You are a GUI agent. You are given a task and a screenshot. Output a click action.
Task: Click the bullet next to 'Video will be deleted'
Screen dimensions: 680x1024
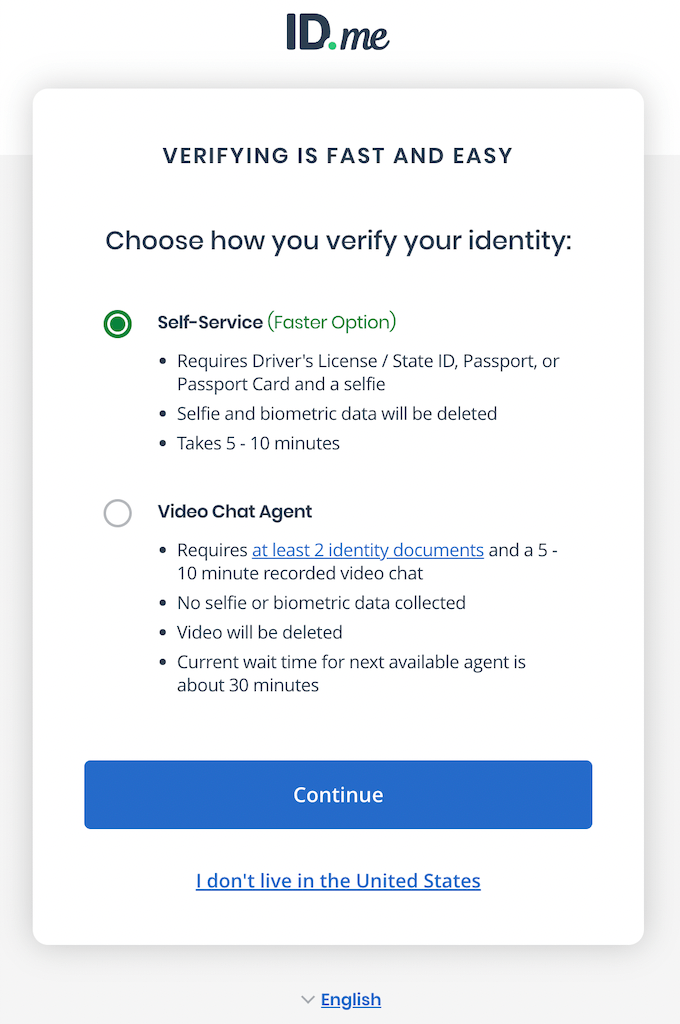163,632
